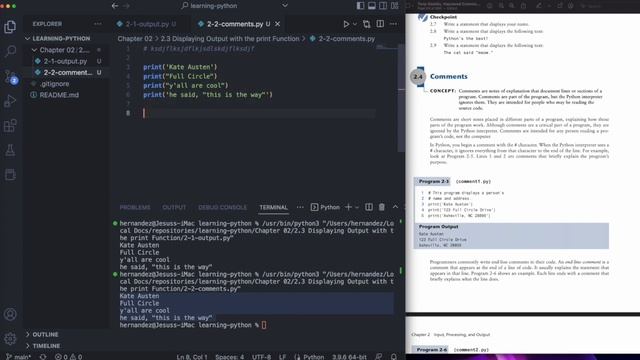Click breadcrumb 2.3 Displaying Output with the print Function
Image resolution: width=640 pixels, height=360 pixels.
click(230, 39)
